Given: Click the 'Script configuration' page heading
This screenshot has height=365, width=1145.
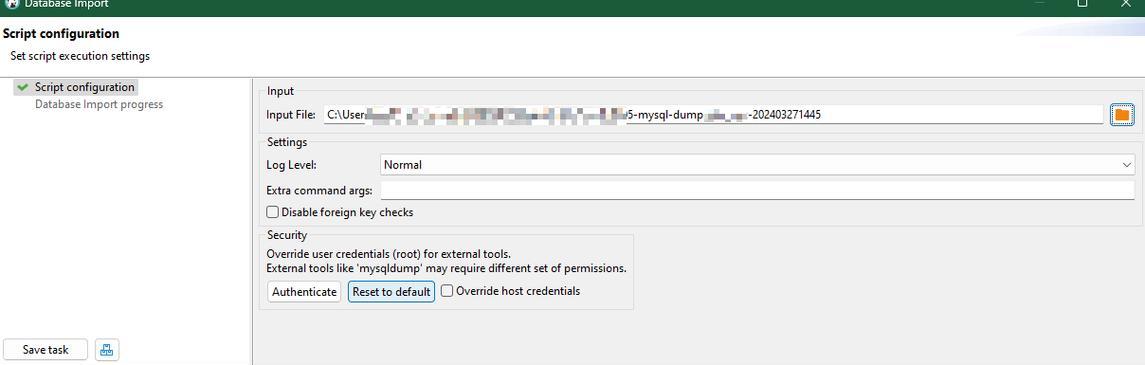Looking at the screenshot, I should click(61, 34).
